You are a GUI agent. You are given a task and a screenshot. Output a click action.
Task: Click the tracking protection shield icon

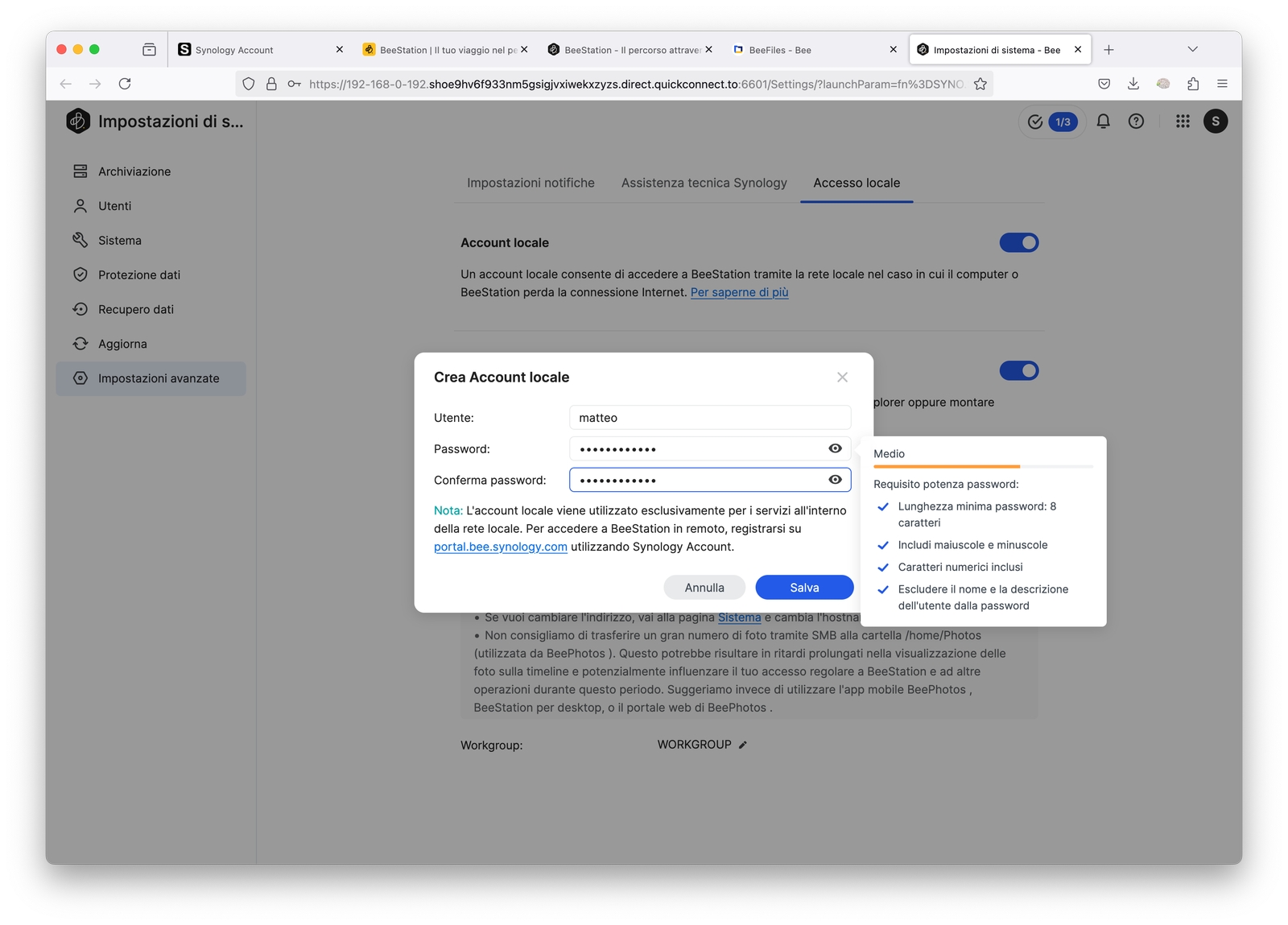pyautogui.click(x=249, y=84)
